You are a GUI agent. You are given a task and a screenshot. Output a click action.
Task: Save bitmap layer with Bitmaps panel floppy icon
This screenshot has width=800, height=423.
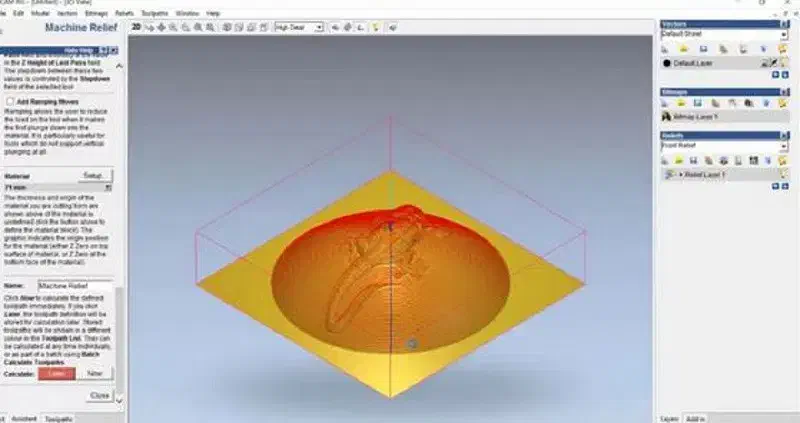[x=697, y=103]
